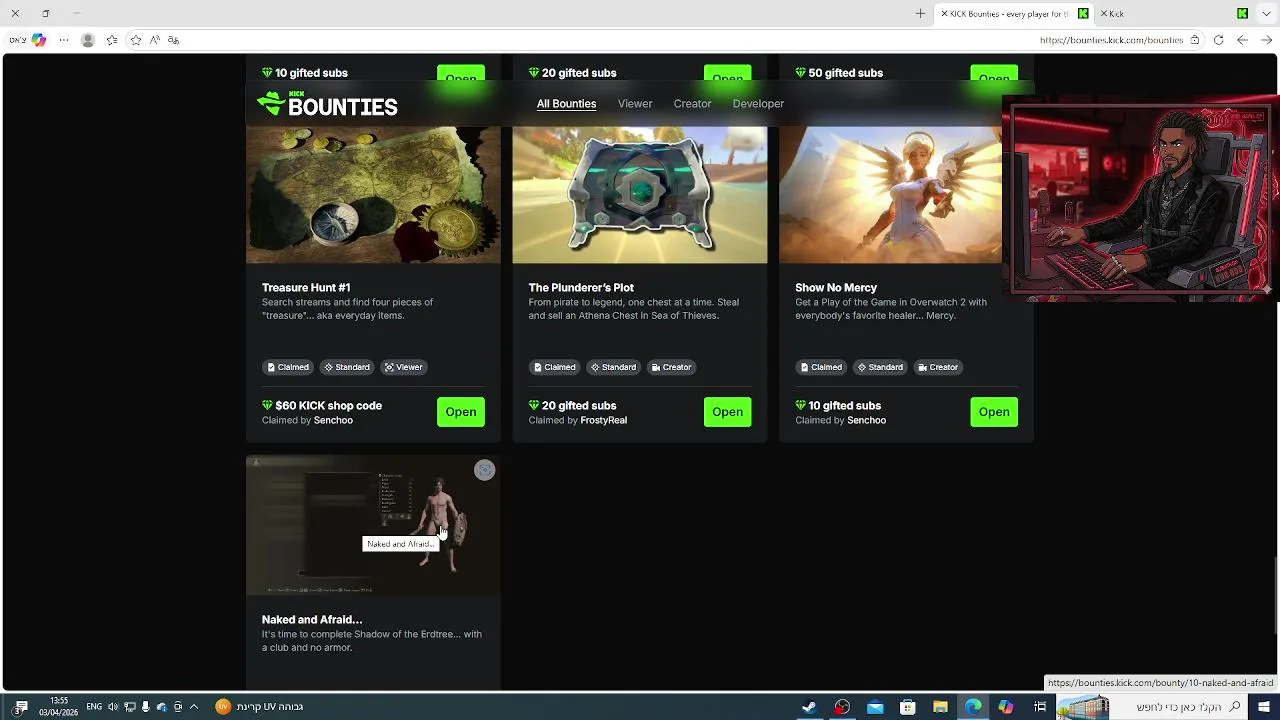Image resolution: width=1280 pixels, height=720 pixels.
Task: Click the Athena Chest thumbnail
Action: tap(640, 195)
